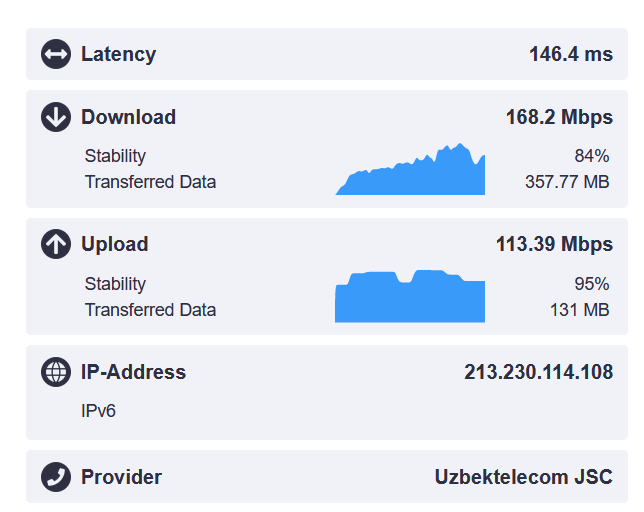Click the Latency heading

118,54
